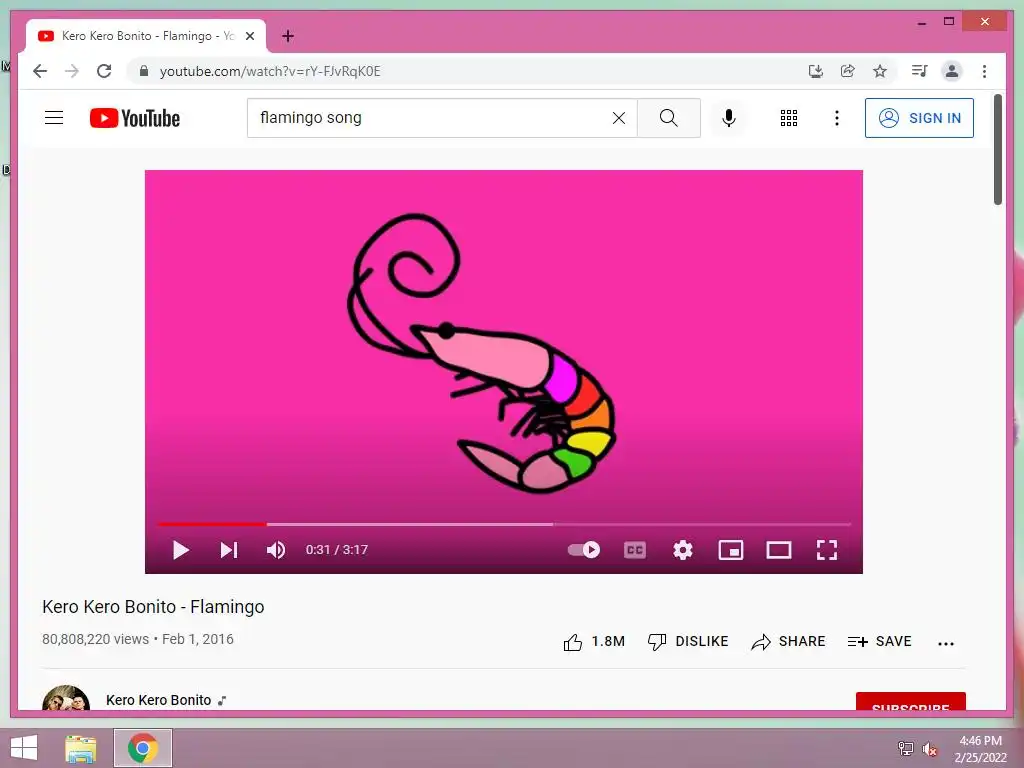The image size is (1024, 768).
Task: Open Chrome three-dot menu
Action: point(984,71)
